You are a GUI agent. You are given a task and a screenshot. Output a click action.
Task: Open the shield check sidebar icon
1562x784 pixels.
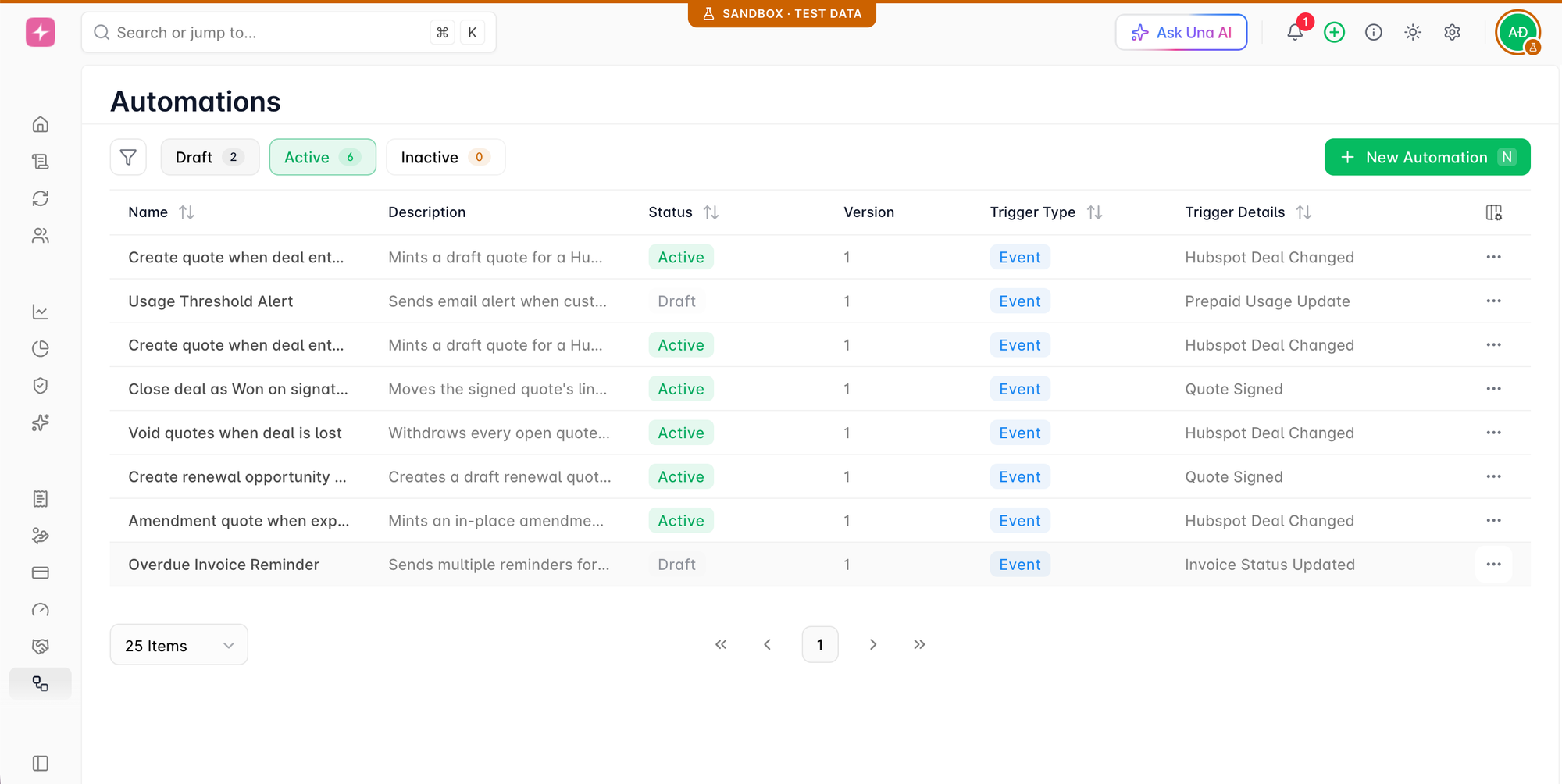pos(41,386)
